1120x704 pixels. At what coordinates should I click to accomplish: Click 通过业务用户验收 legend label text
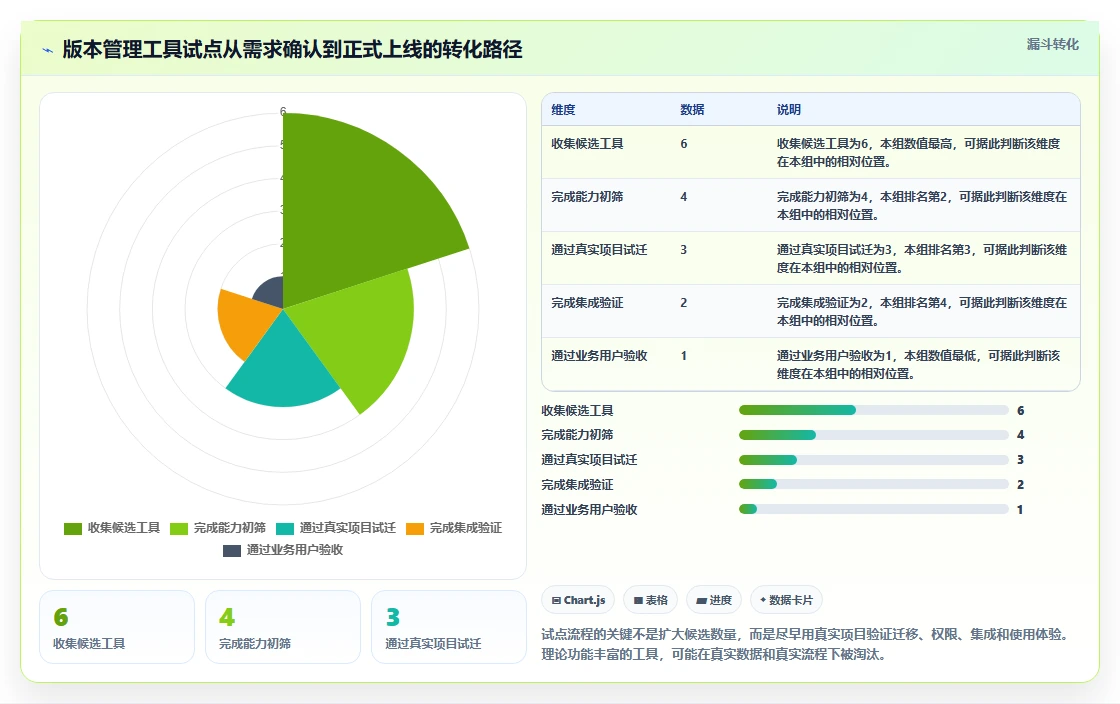(x=295, y=550)
